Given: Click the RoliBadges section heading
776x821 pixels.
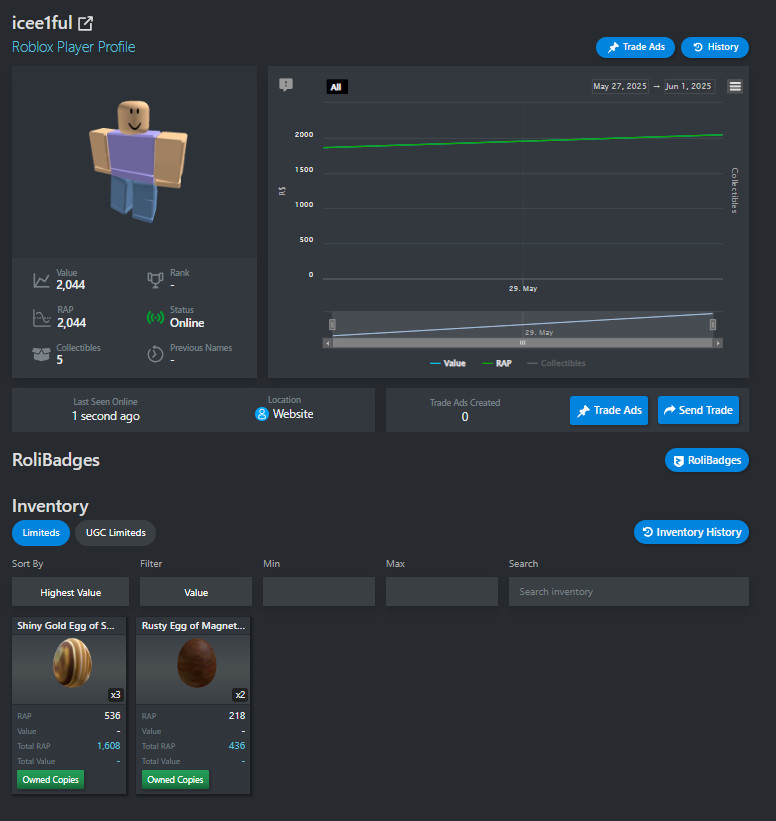Looking at the screenshot, I should (x=56, y=460).
